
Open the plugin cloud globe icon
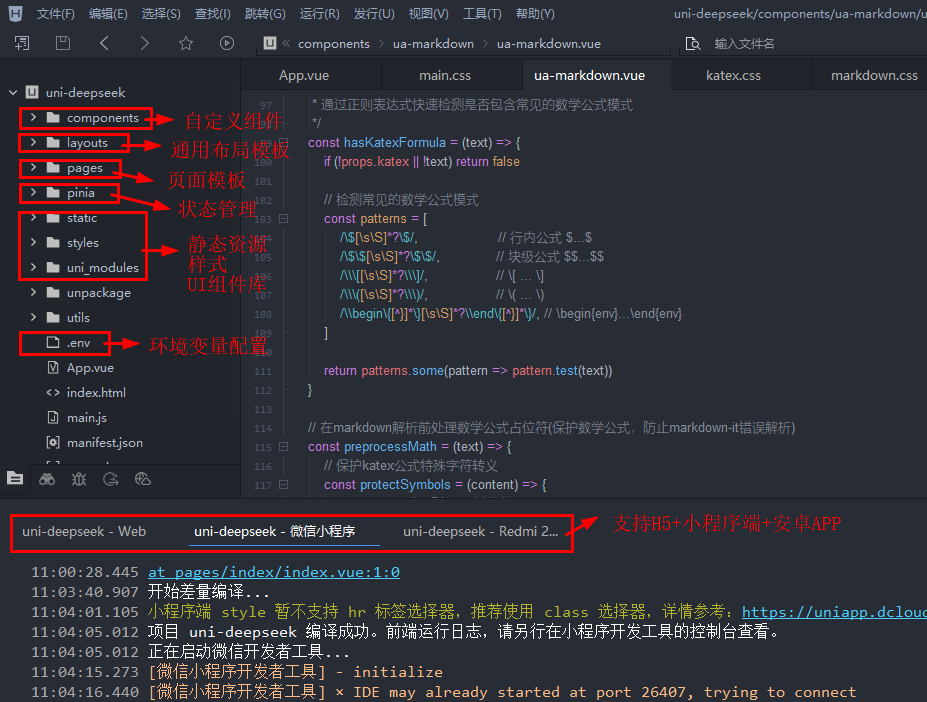coord(142,480)
